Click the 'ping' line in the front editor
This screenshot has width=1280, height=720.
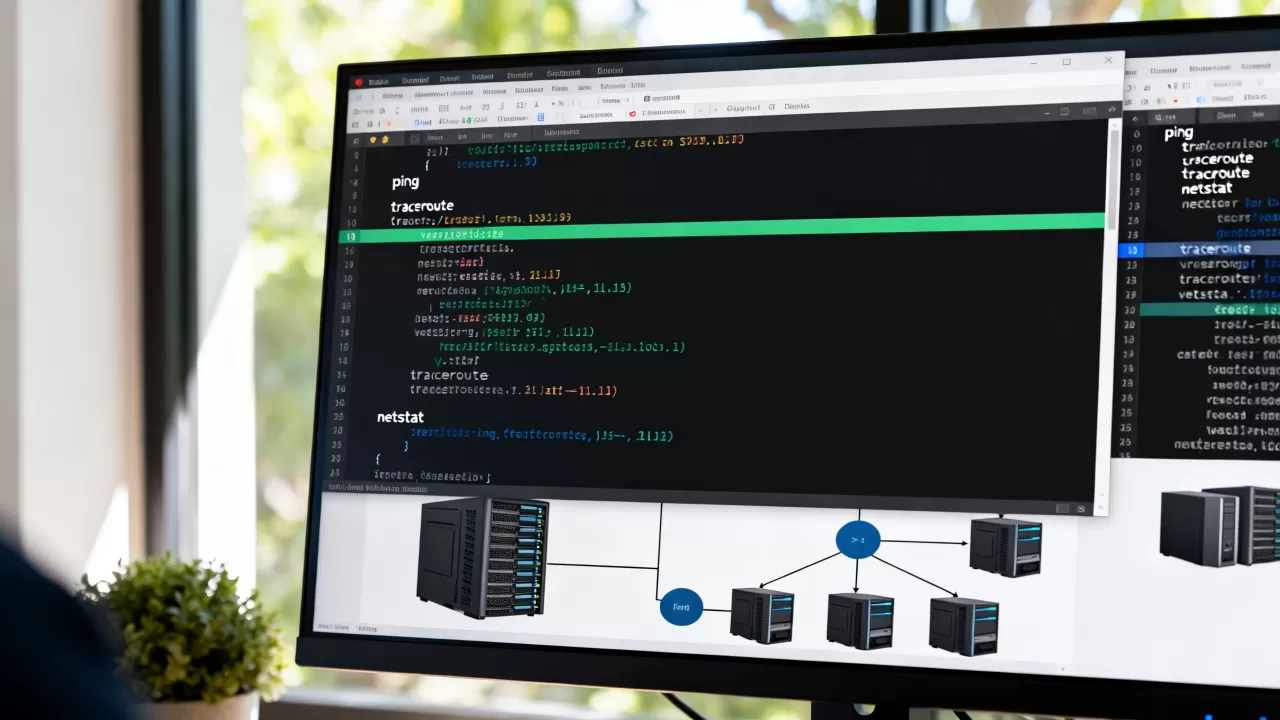click(x=405, y=182)
